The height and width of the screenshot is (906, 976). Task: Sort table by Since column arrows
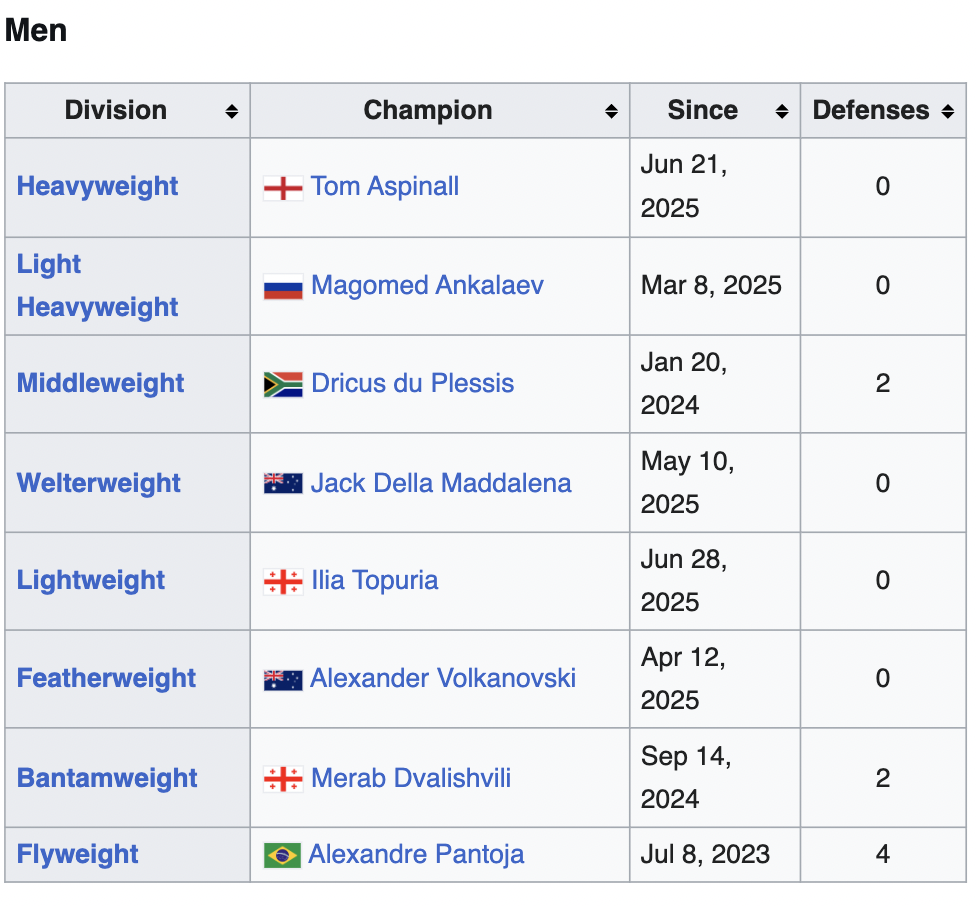[782, 111]
